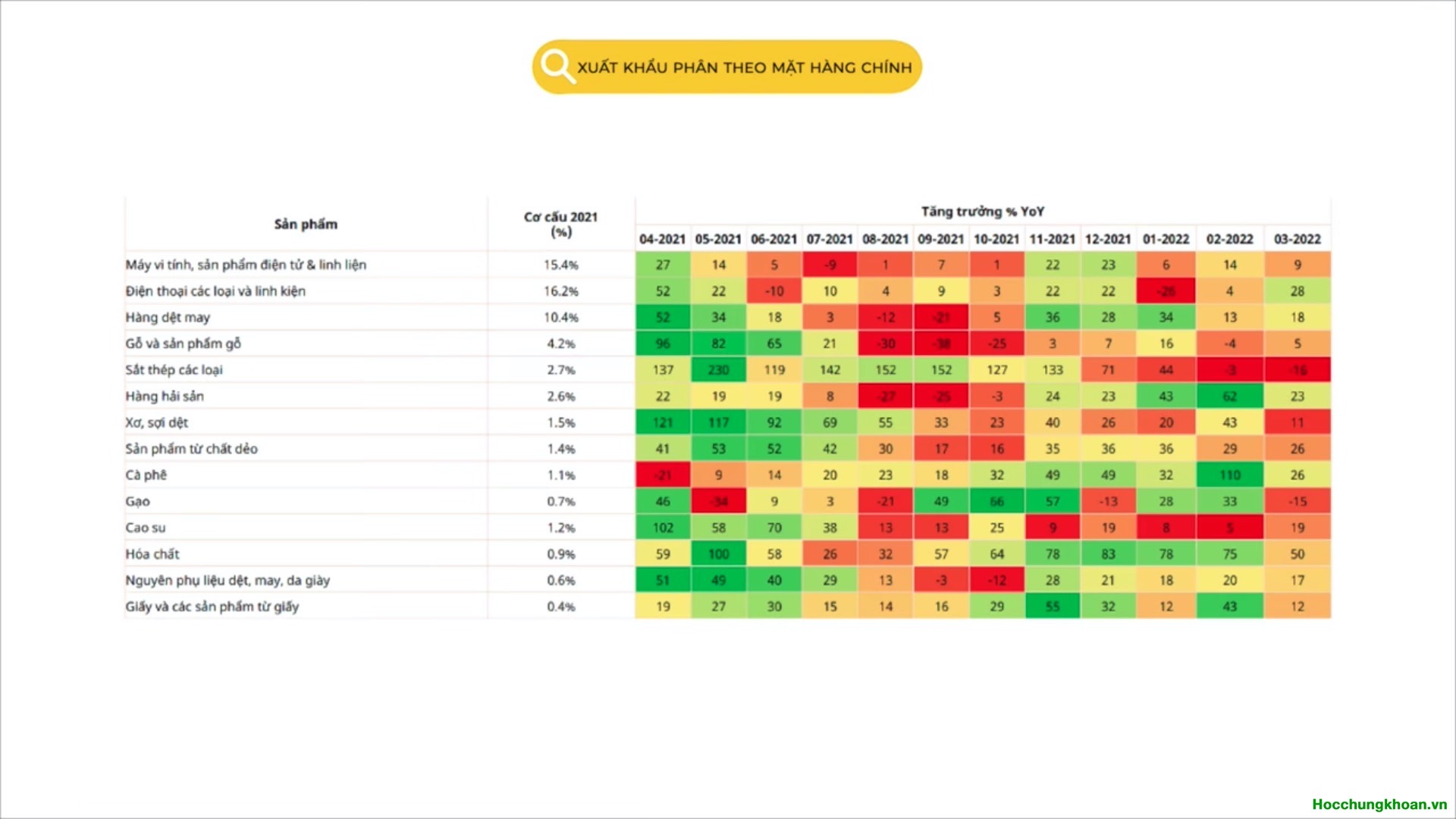Viewport: 1456px width, 819px height.
Task: Click the "Gỗ và sản phẩm gỗ" row label
Action: coord(183,344)
